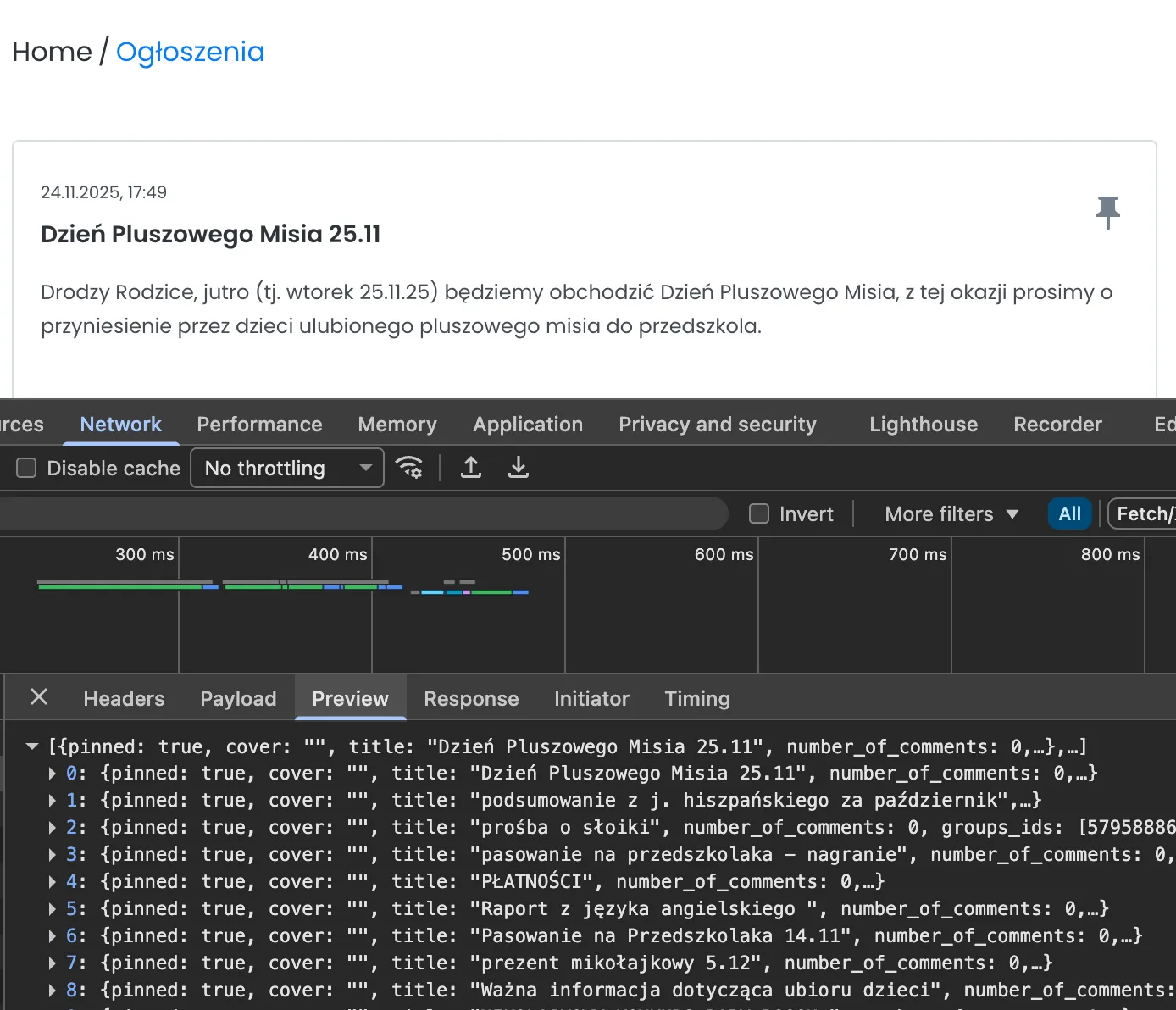Enable the Invert filter checkbox

[759, 513]
